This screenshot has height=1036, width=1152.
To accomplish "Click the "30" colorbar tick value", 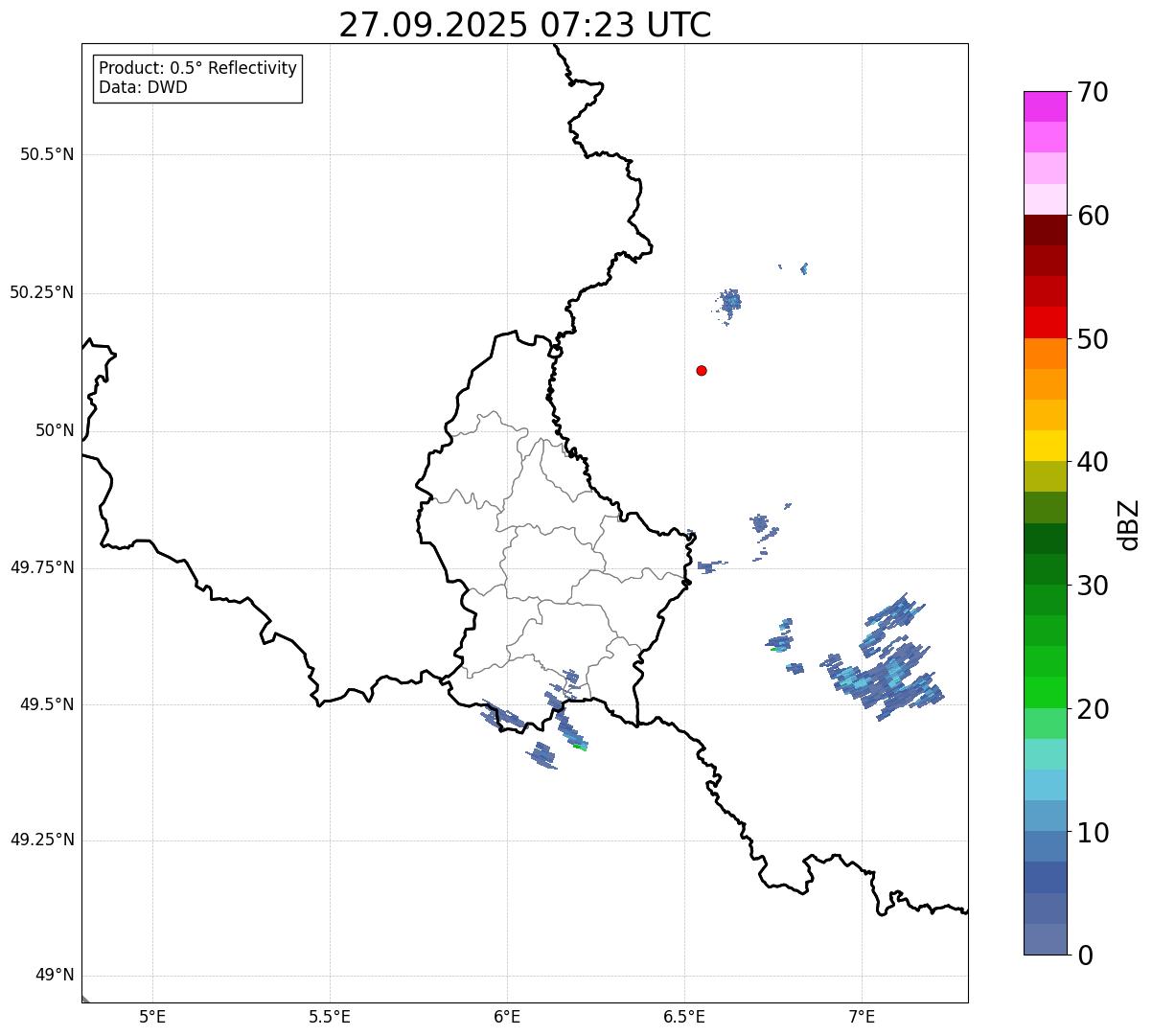I will pyautogui.click(x=1094, y=586).
